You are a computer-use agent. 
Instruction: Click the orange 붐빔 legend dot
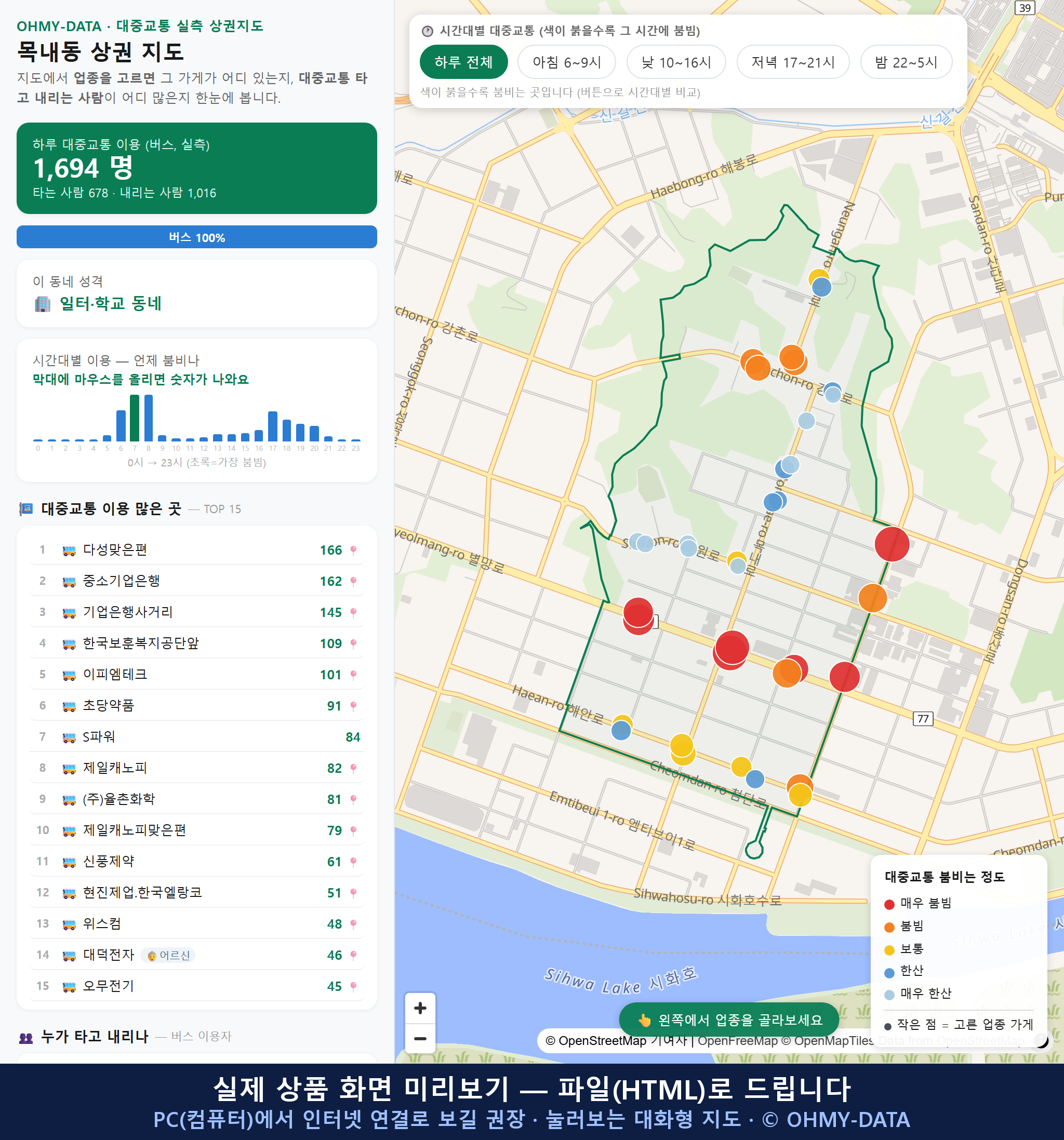pos(889,927)
